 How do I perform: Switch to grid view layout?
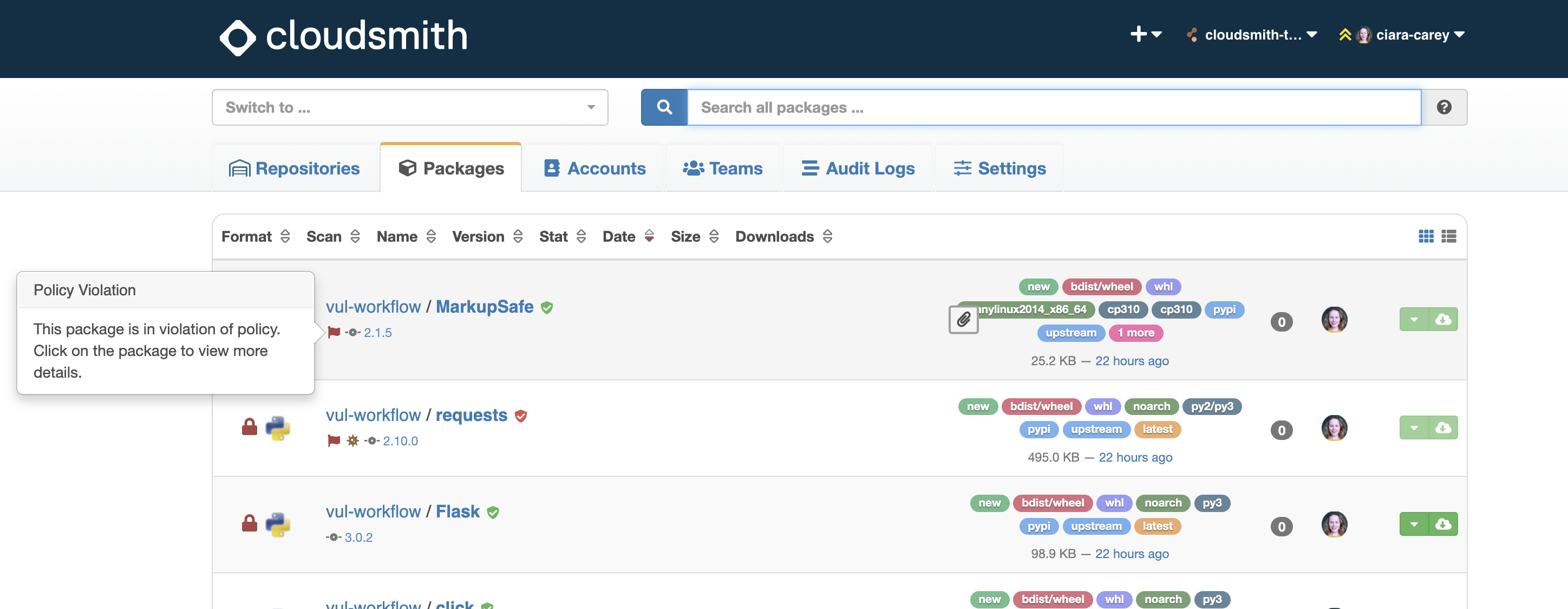tap(1426, 236)
